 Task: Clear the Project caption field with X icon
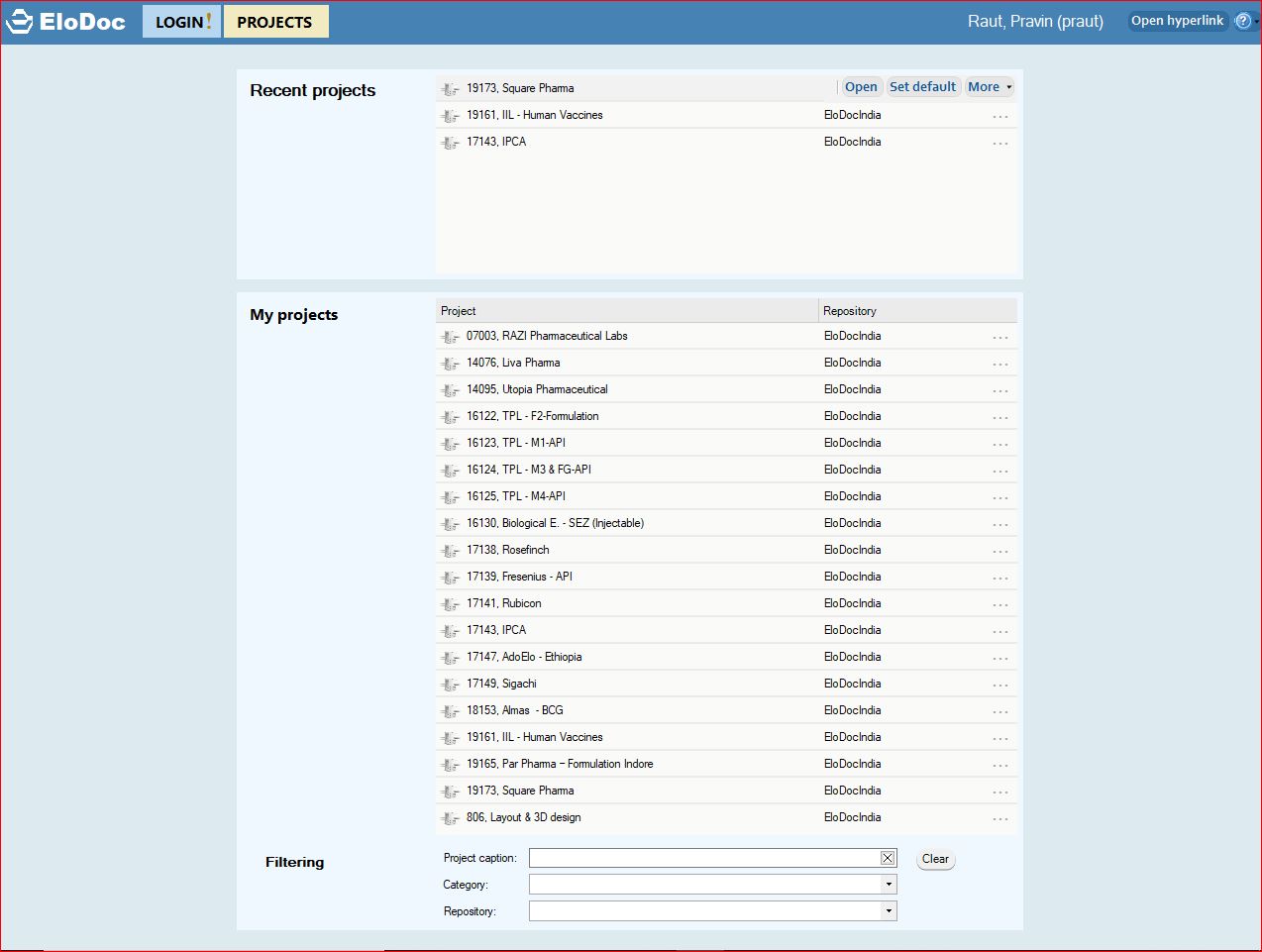tap(888, 858)
